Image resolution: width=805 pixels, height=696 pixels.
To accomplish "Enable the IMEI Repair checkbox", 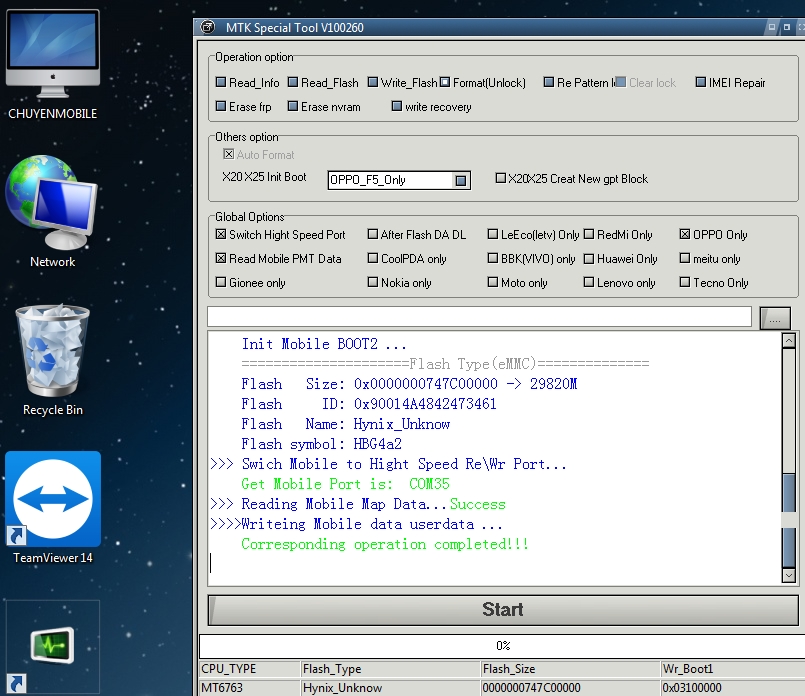I will point(701,82).
